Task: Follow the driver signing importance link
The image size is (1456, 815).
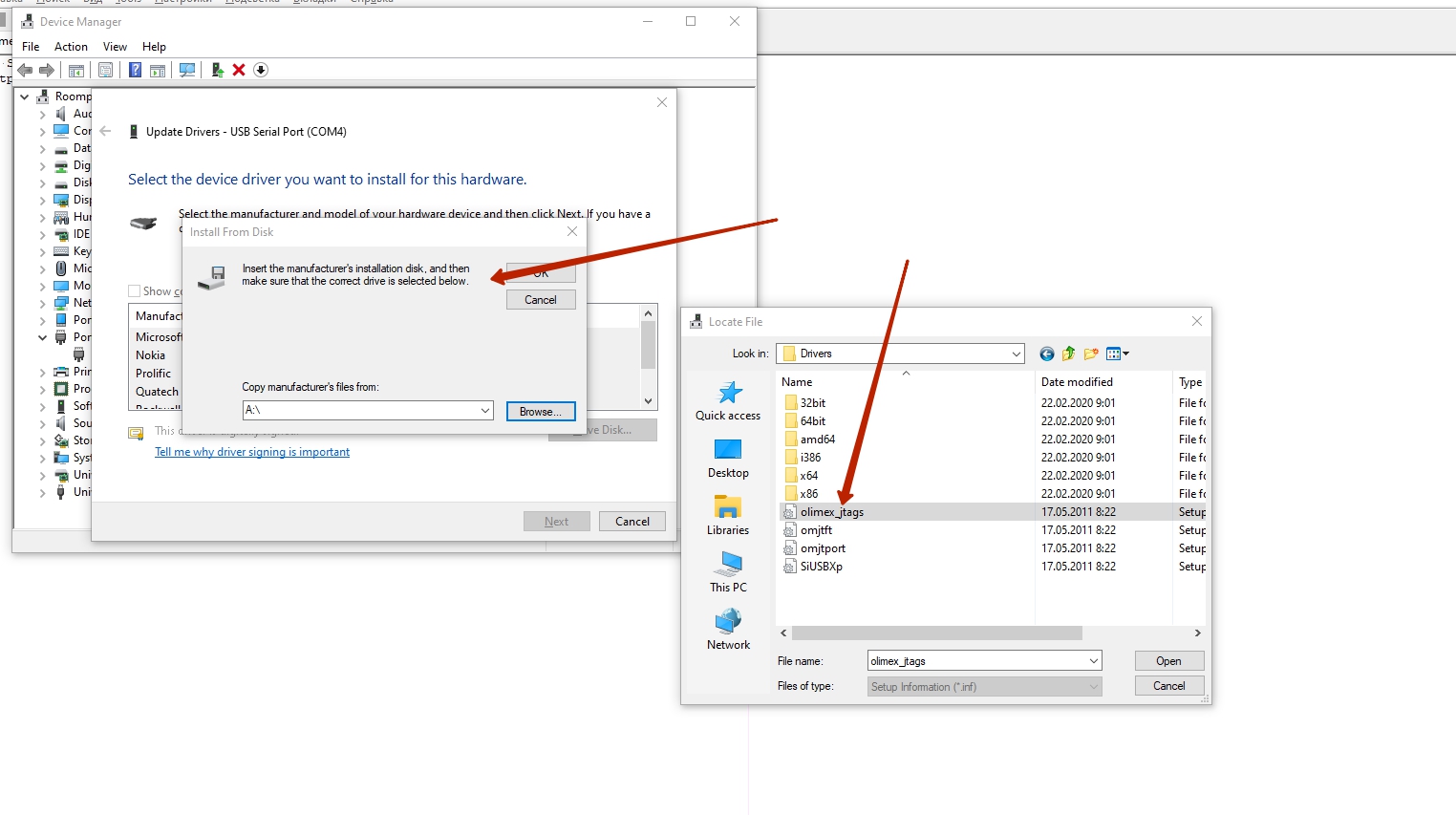Action: coord(252,452)
